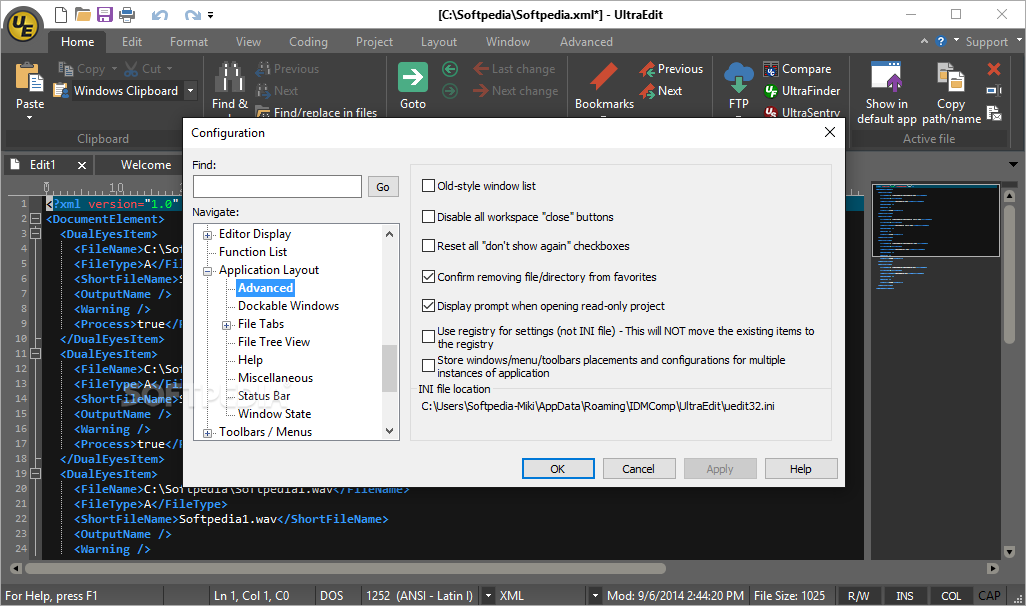Expand Toolbars / Menus tree node
Screen dimensions: 1026x606
click(x=207, y=433)
